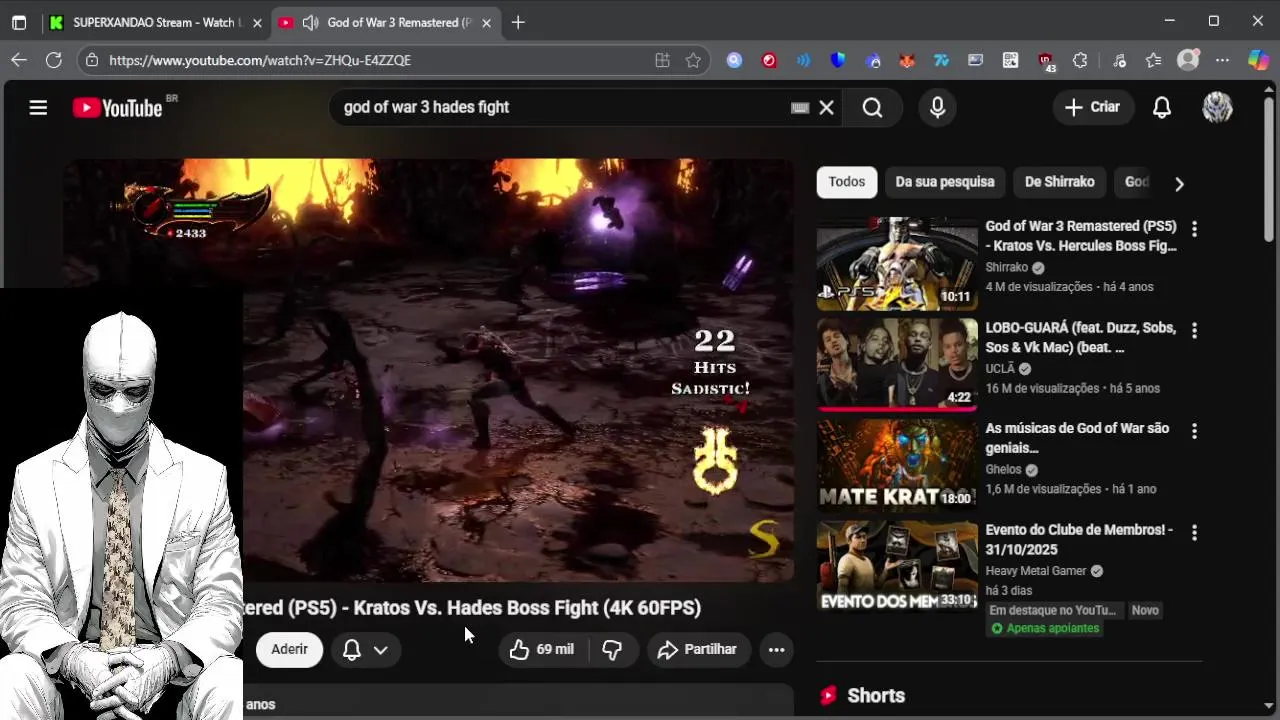Open options for Evento do Clube video
The height and width of the screenshot is (720, 1280).
[1194, 533]
